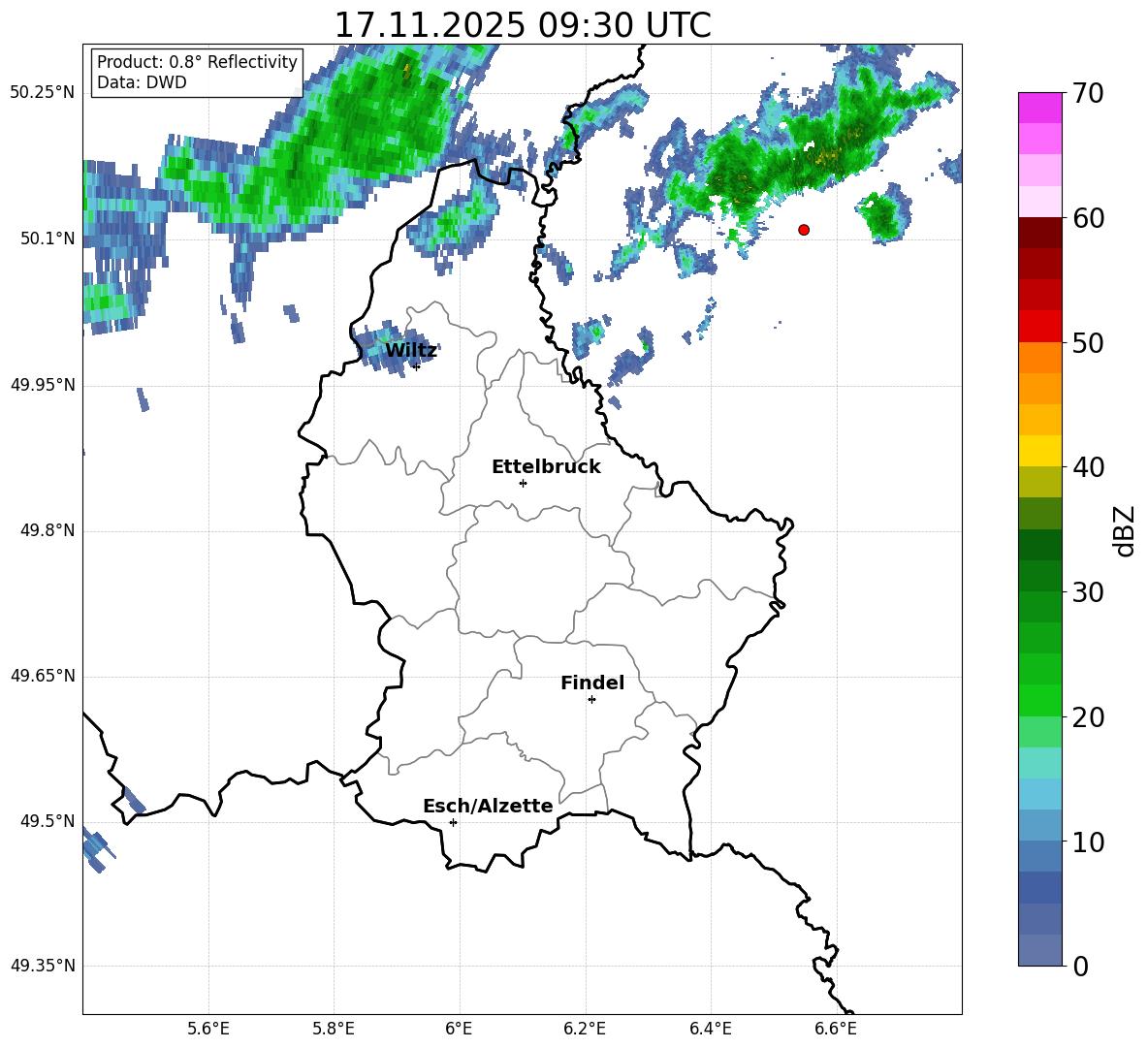
Task: Click the cross marker below Findel
Action: click(x=591, y=700)
